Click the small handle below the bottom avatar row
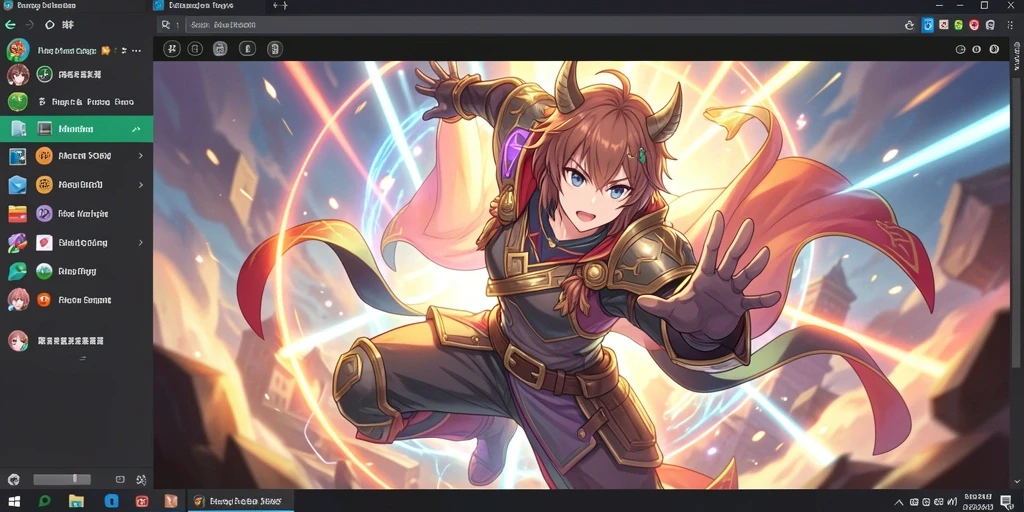The width and height of the screenshot is (1024, 512). tap(82, 358)
